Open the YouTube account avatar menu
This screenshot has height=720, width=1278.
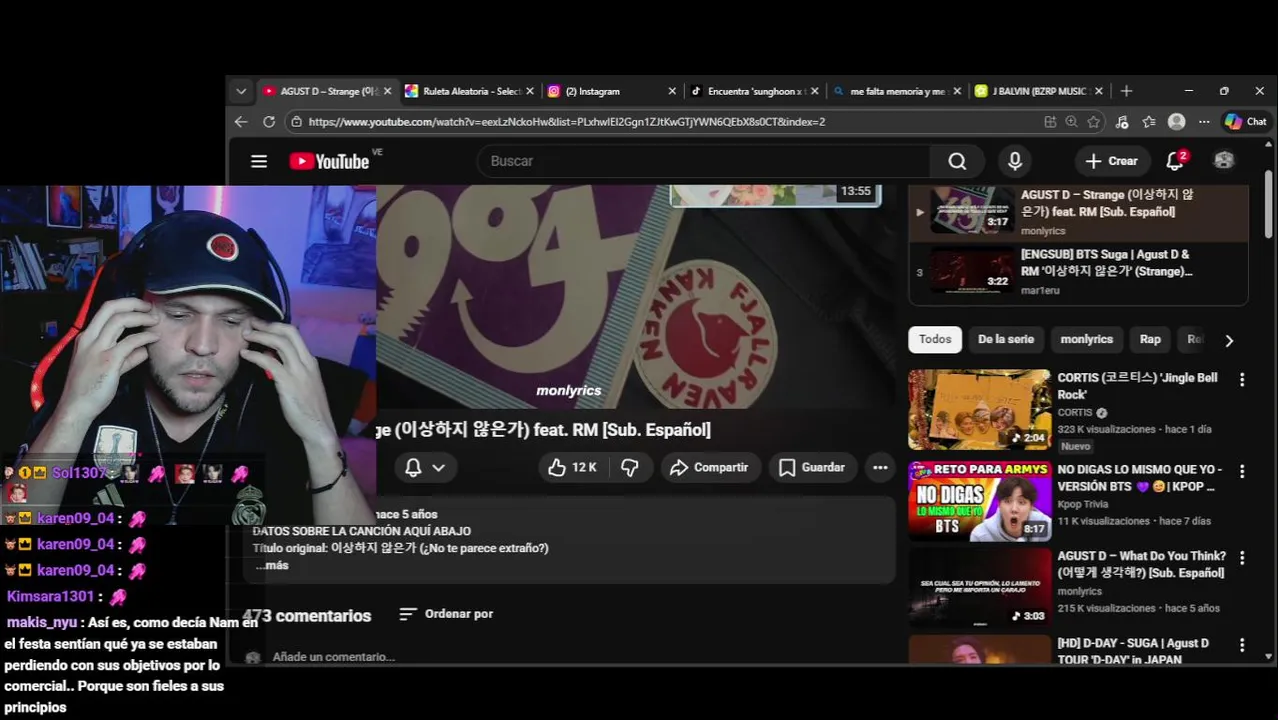(x=1224, y=160)
